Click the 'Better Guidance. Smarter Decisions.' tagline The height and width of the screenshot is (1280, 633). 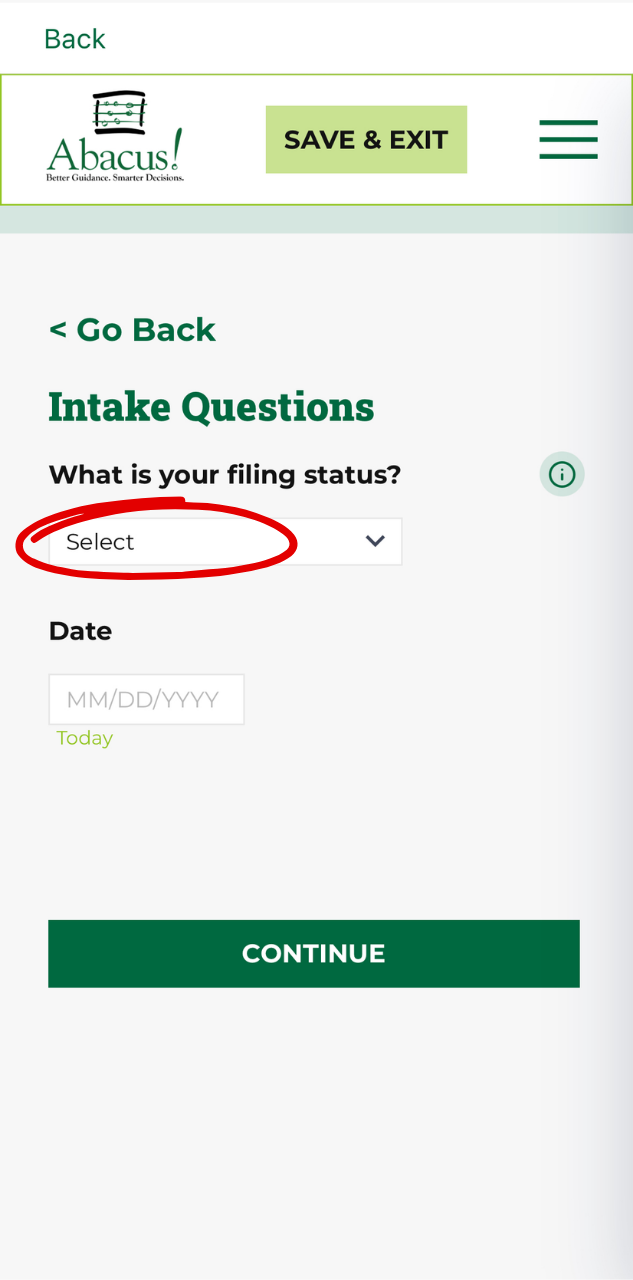click(115, 178)
